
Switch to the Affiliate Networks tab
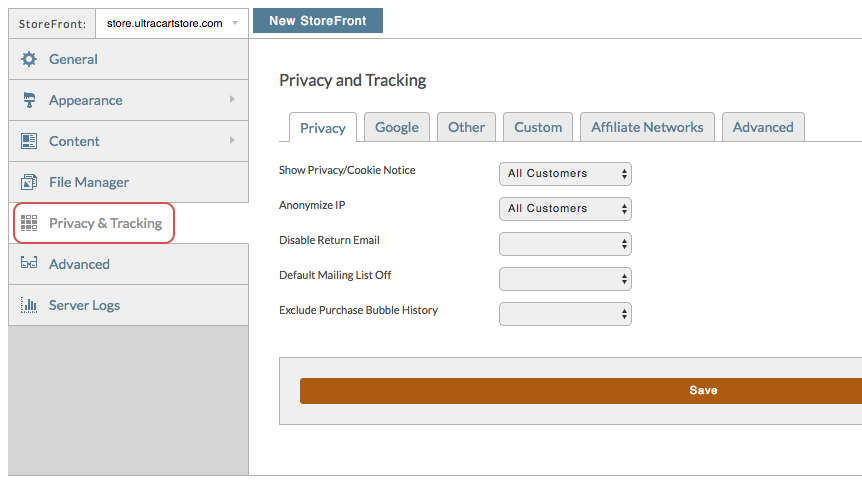click(647, 127)
